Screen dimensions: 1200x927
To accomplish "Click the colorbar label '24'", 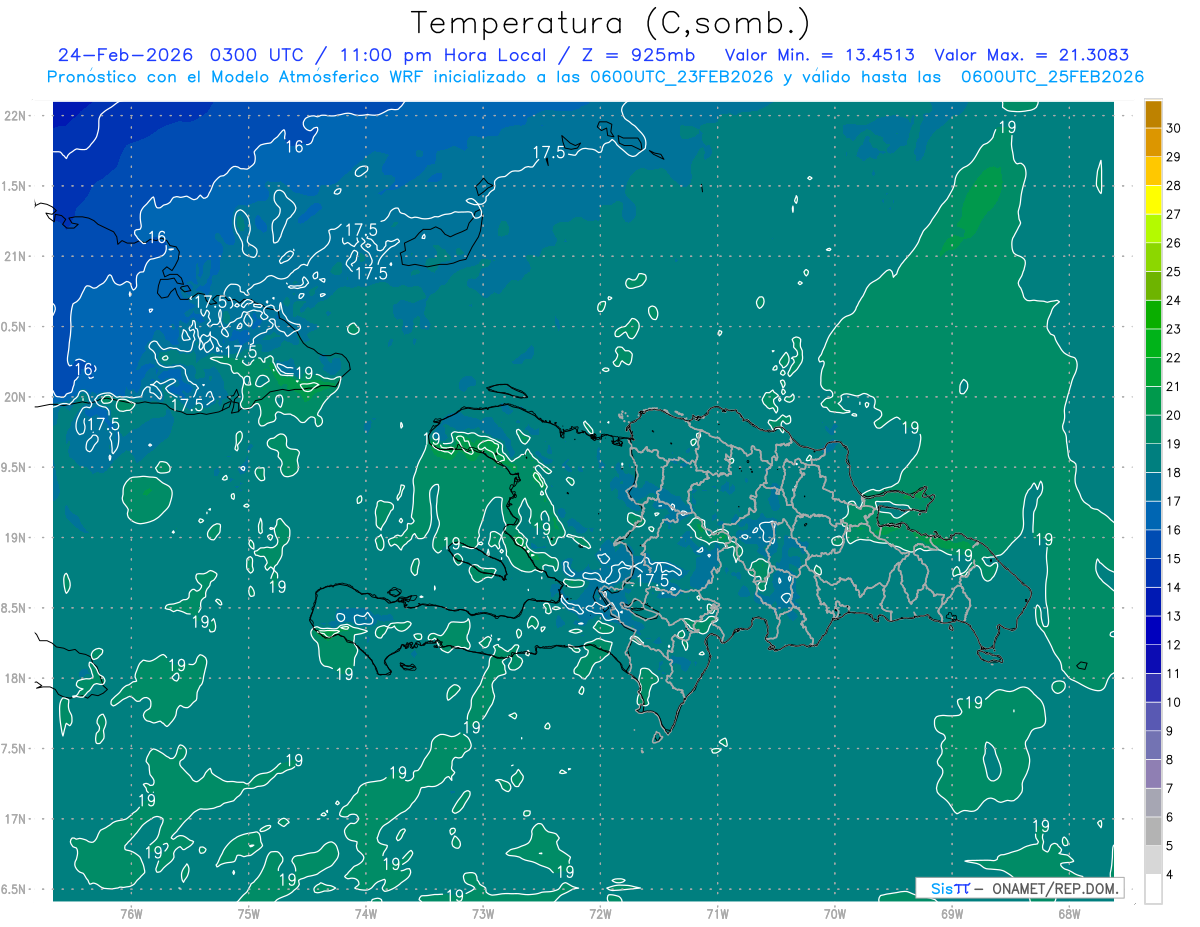I will (x=1174, y=300).
